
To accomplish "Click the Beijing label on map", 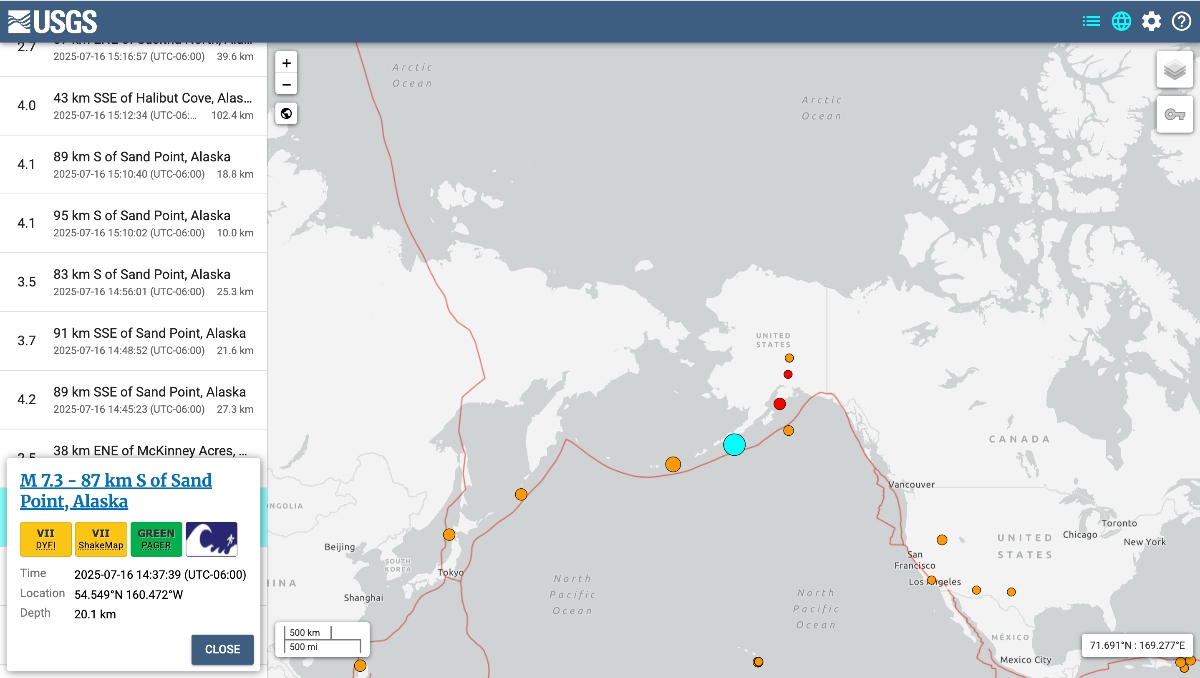I will tap(340, 547).
